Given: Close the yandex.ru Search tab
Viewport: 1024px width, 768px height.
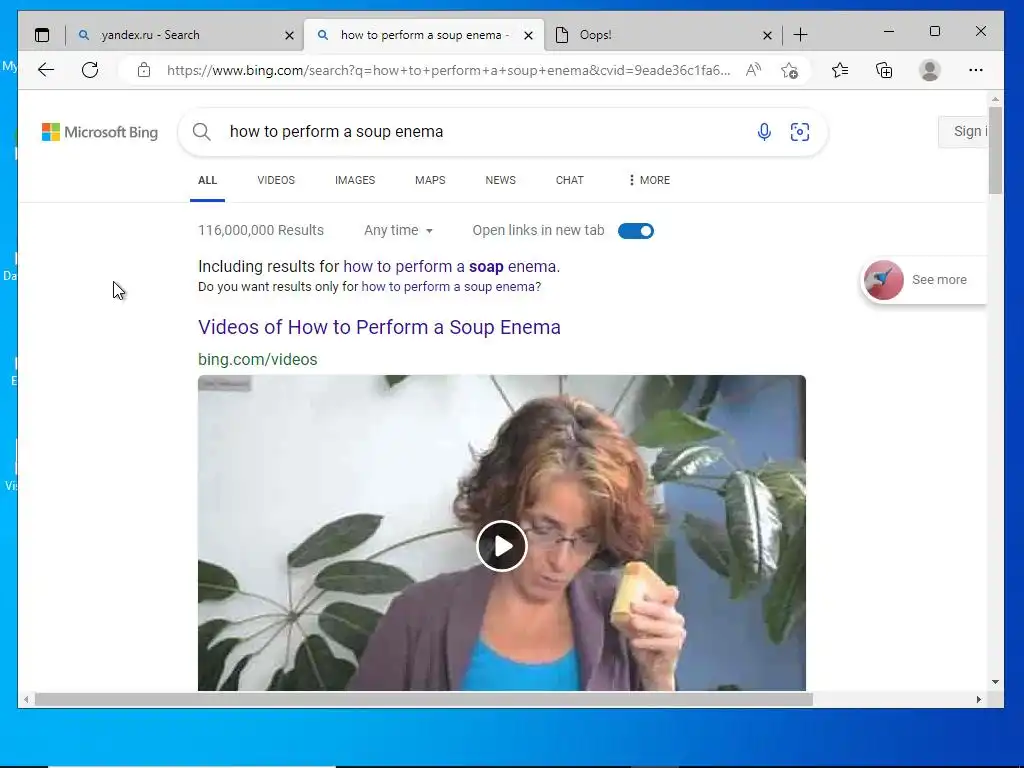Looking at the screenshot, I should pos(289,35).
